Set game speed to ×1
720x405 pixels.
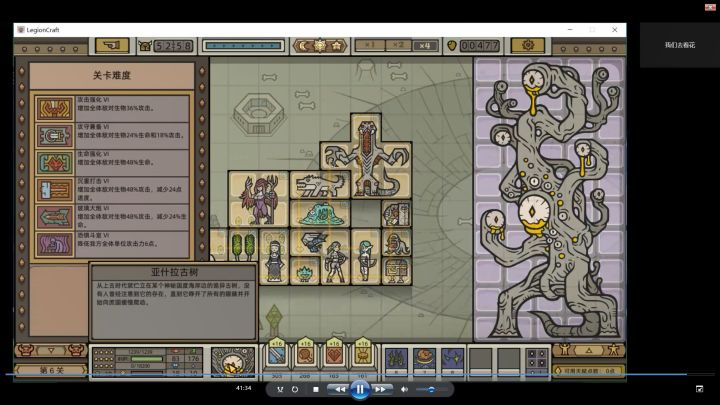pyautogui.click(x=369, y=45)
